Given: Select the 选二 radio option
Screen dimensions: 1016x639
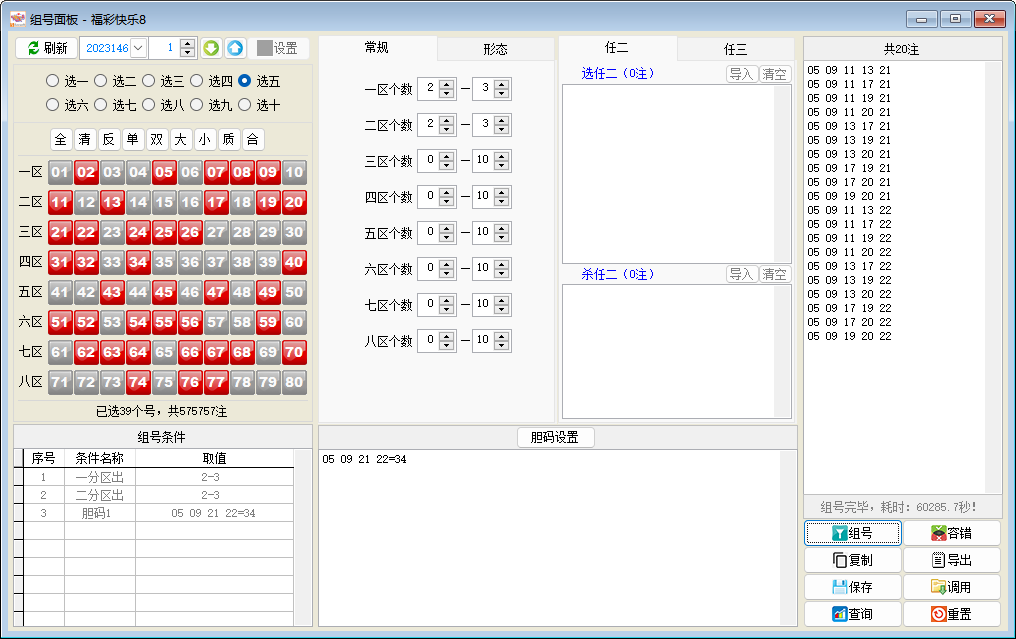Looking at the screenshot, I should coord(115,81).
